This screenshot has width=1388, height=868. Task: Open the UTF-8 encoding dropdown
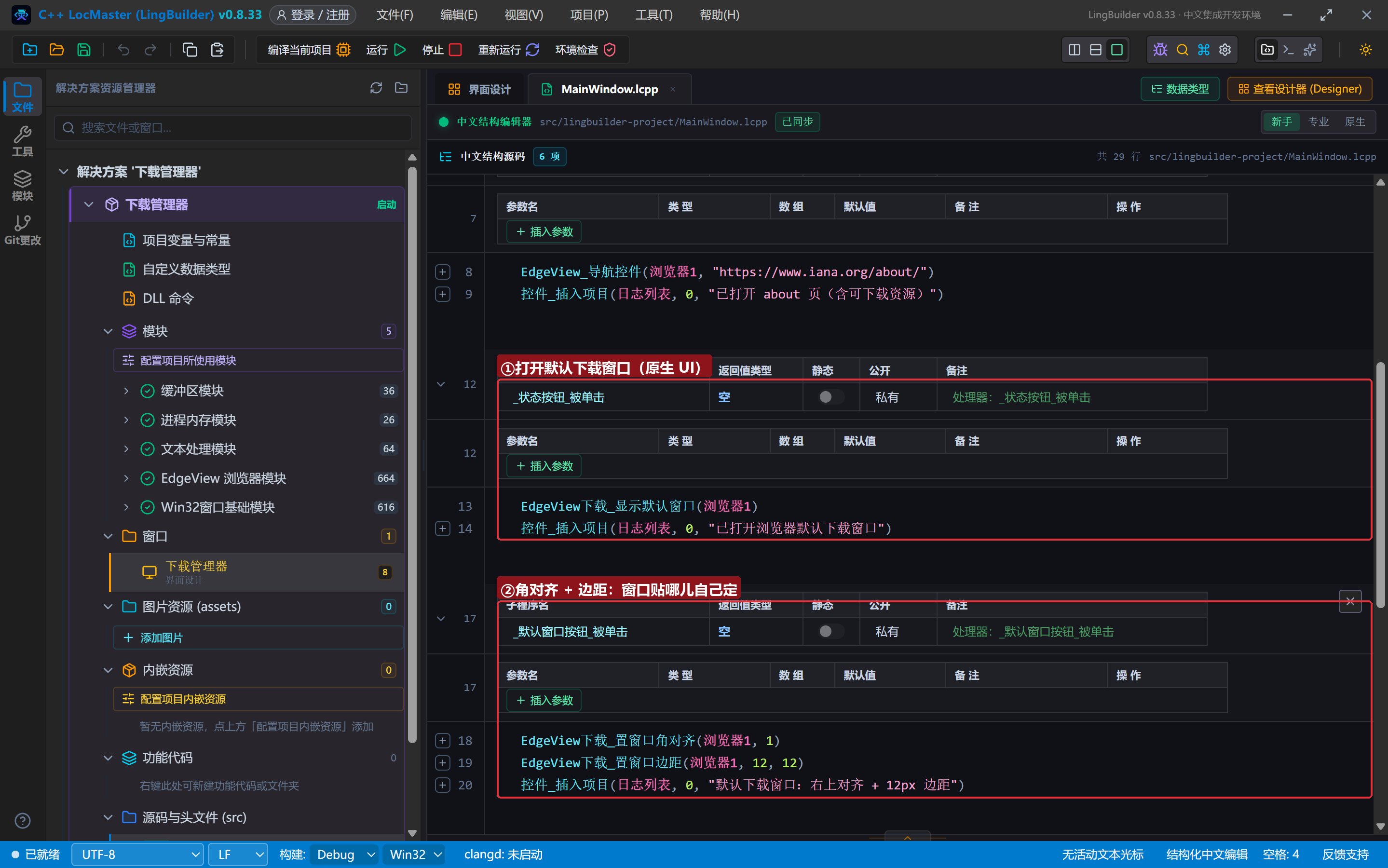(138, 854)
